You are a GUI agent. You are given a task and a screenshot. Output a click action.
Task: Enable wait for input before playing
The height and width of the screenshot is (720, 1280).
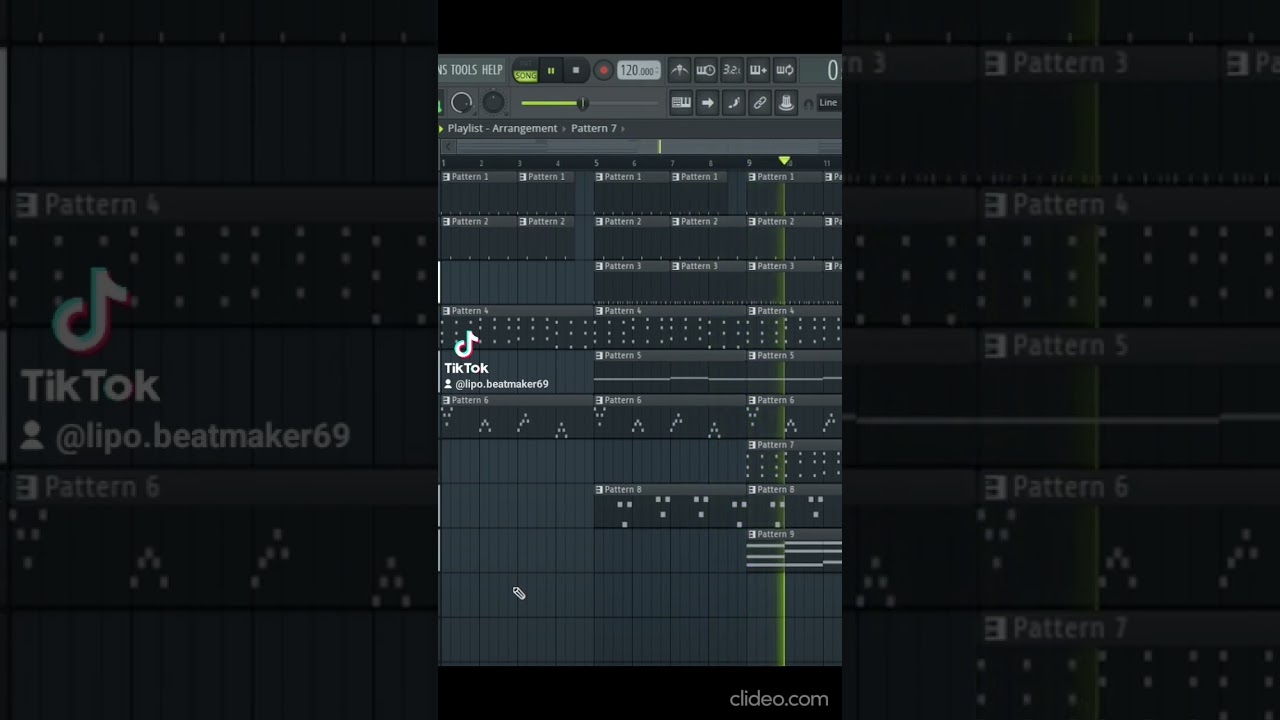pyautogui.click(x=705, y=70)
